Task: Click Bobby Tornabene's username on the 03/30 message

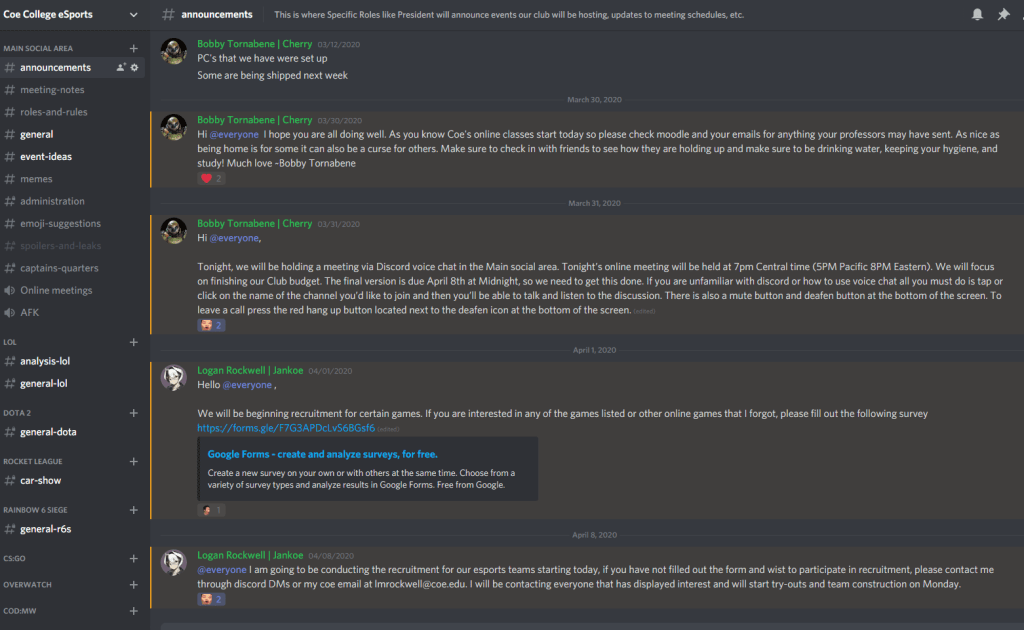Action: coord(254,120)
